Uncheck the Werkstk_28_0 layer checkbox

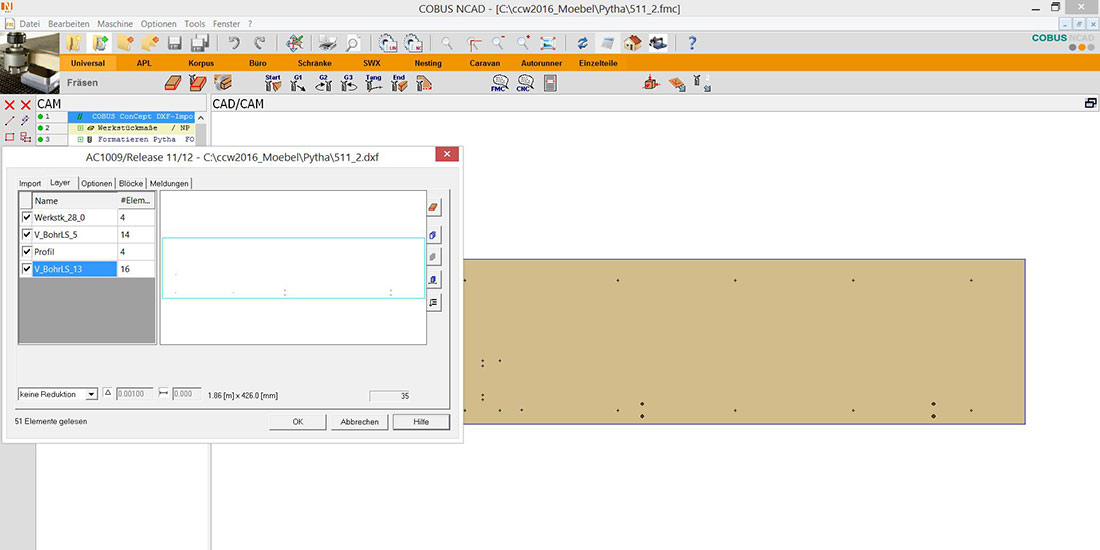point(27,217)
